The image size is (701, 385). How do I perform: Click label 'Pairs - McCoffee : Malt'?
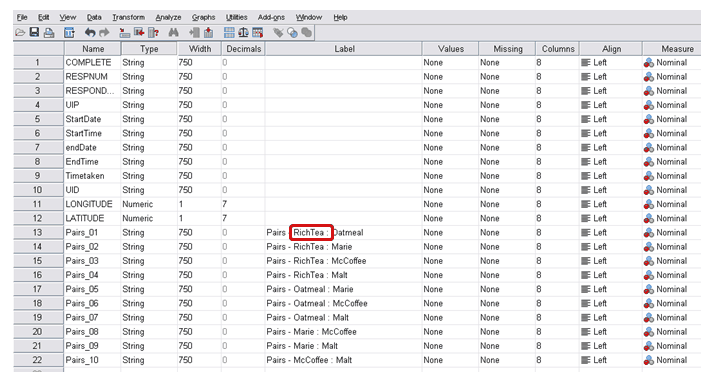coord(309,360)
